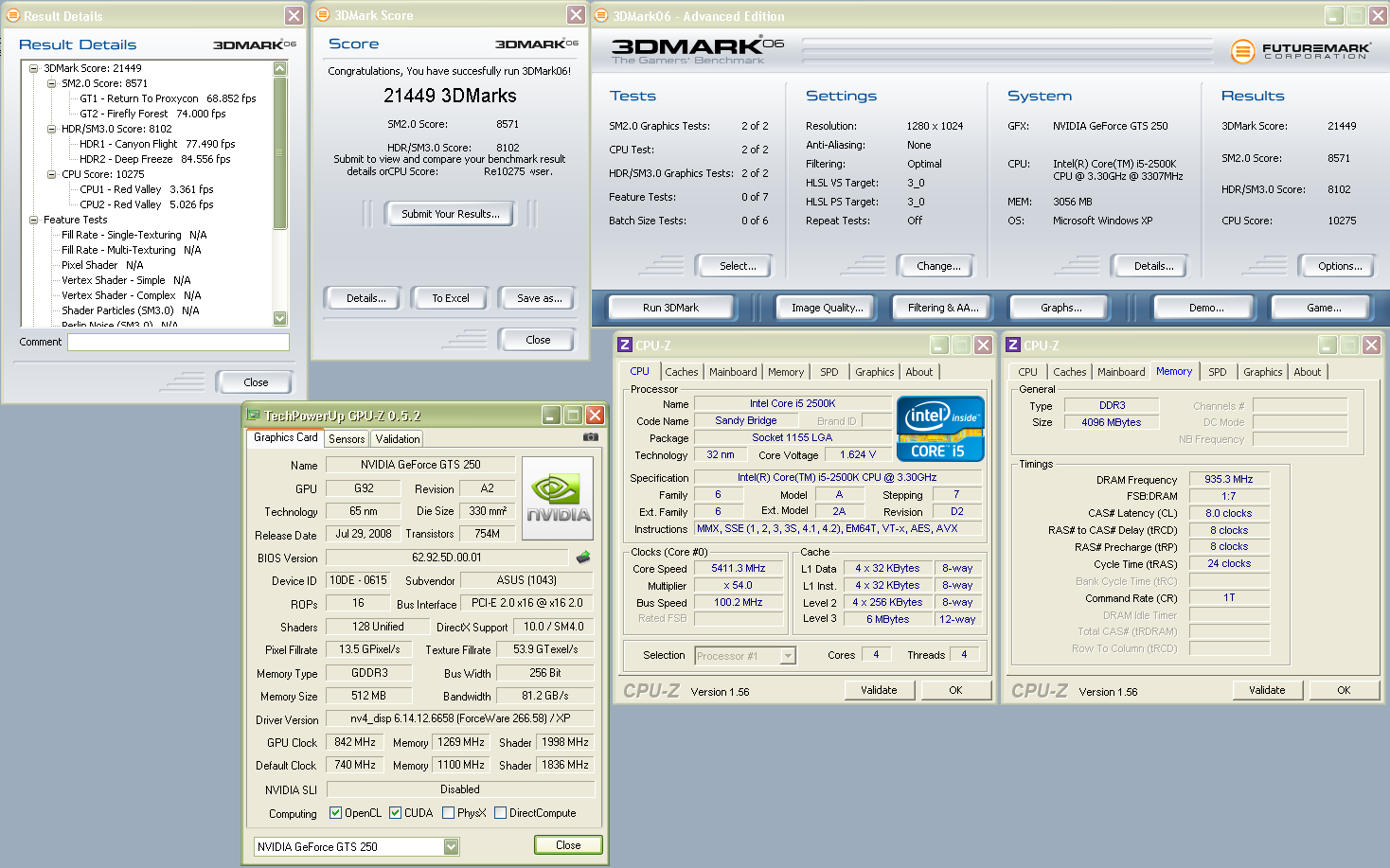Open the SPD tab in CPU-Z Memory window

coord(1218,372)
